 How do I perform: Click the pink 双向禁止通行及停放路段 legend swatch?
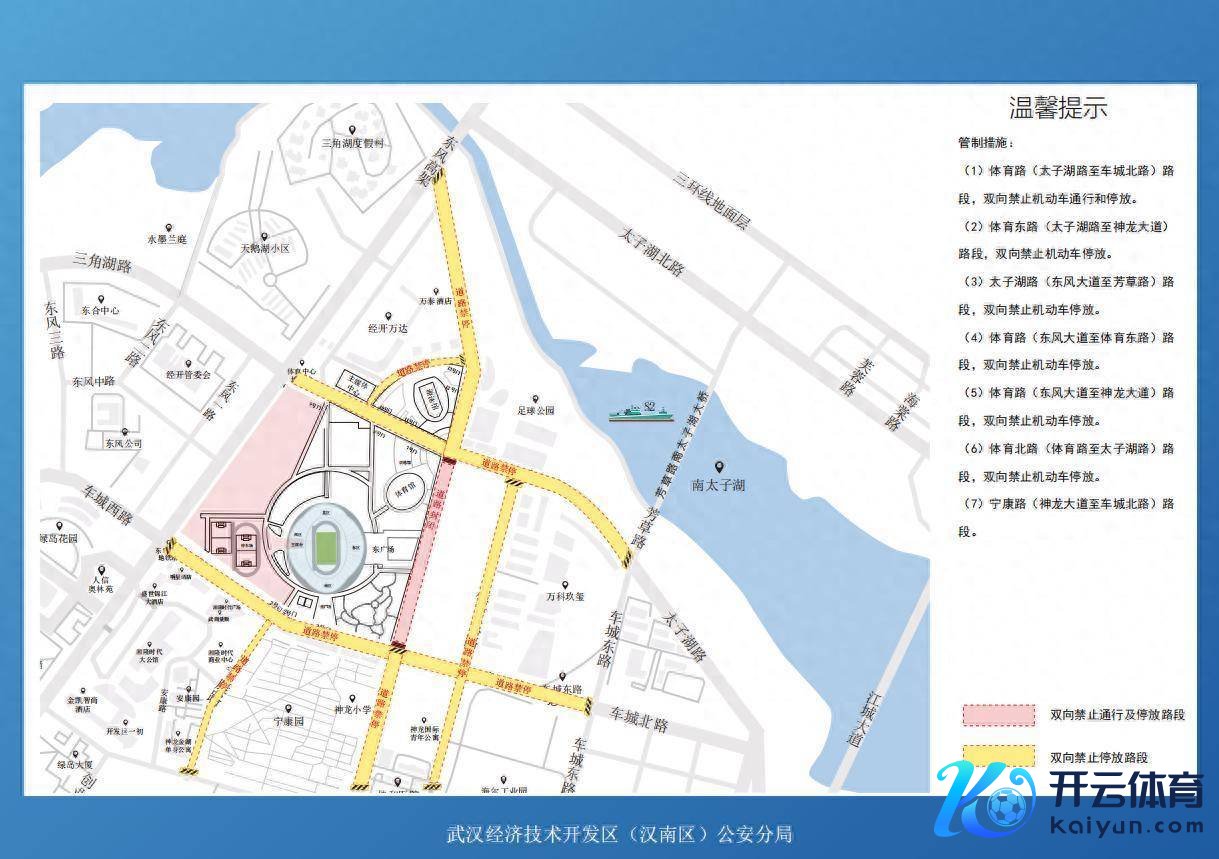click(x=997, y=715)
